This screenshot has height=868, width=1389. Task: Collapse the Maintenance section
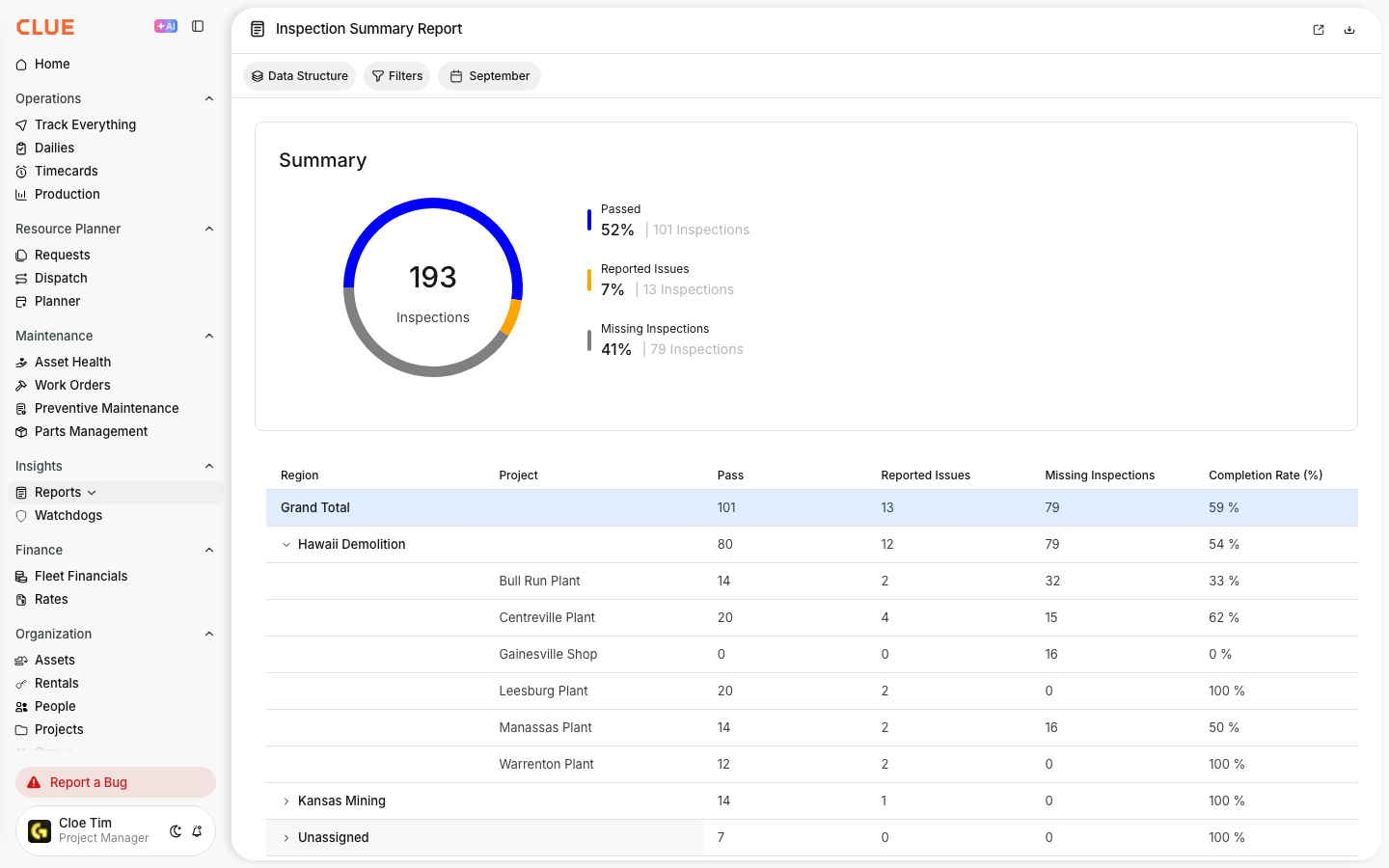click(x=209, y=336)
